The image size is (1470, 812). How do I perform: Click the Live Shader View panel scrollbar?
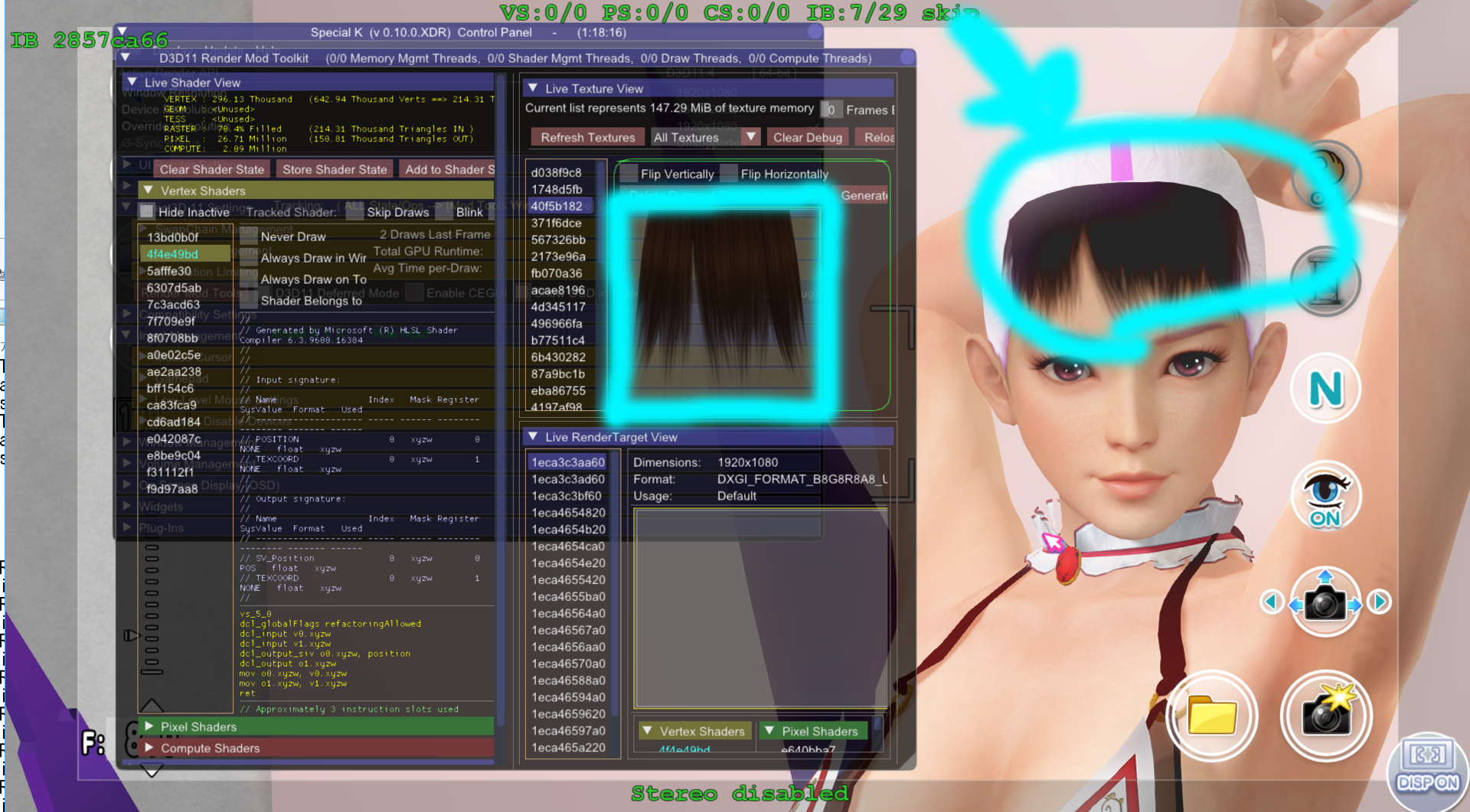click(x=501, y=402)
